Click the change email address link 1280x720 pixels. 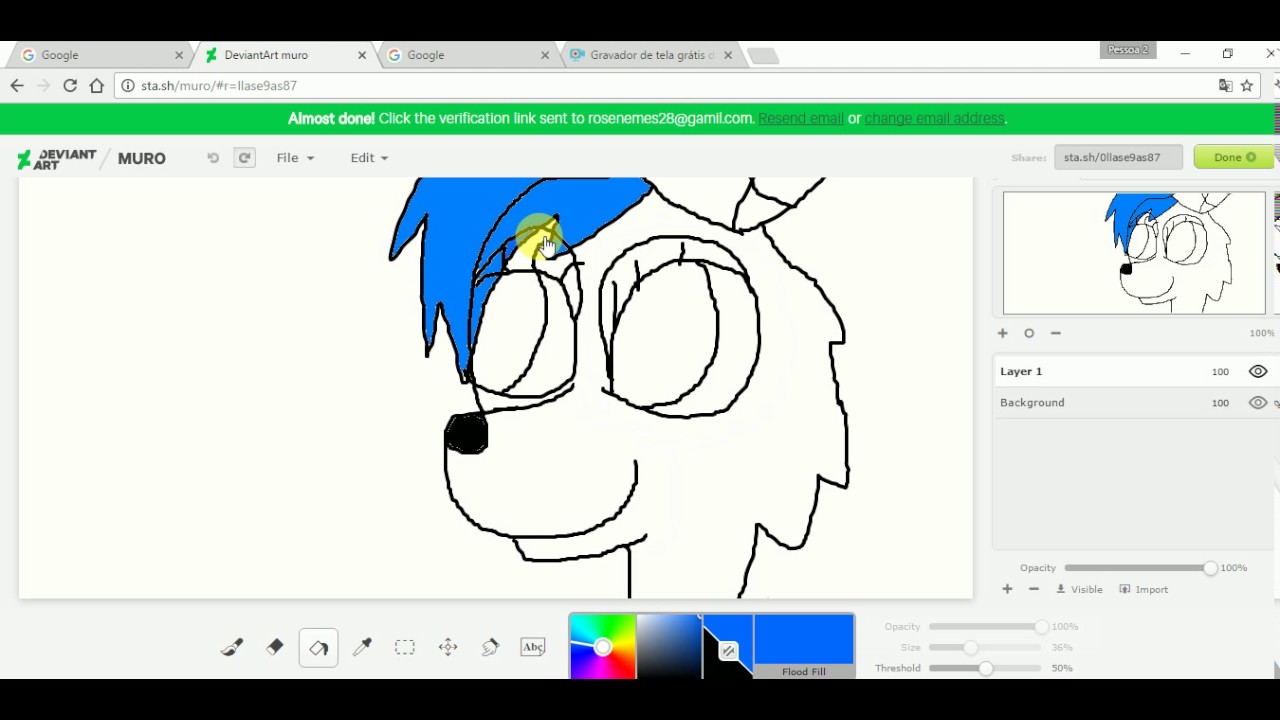(934, 118)
